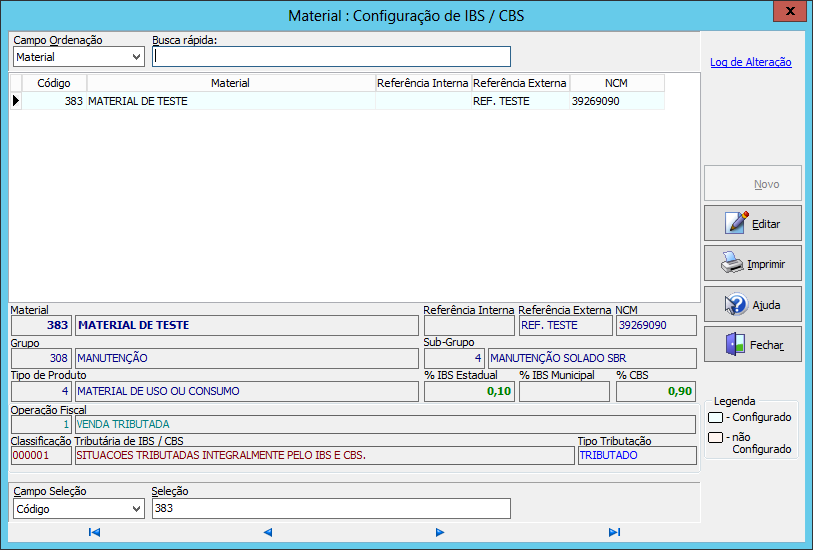Click the Imprimir printer button

pos(752,264)
